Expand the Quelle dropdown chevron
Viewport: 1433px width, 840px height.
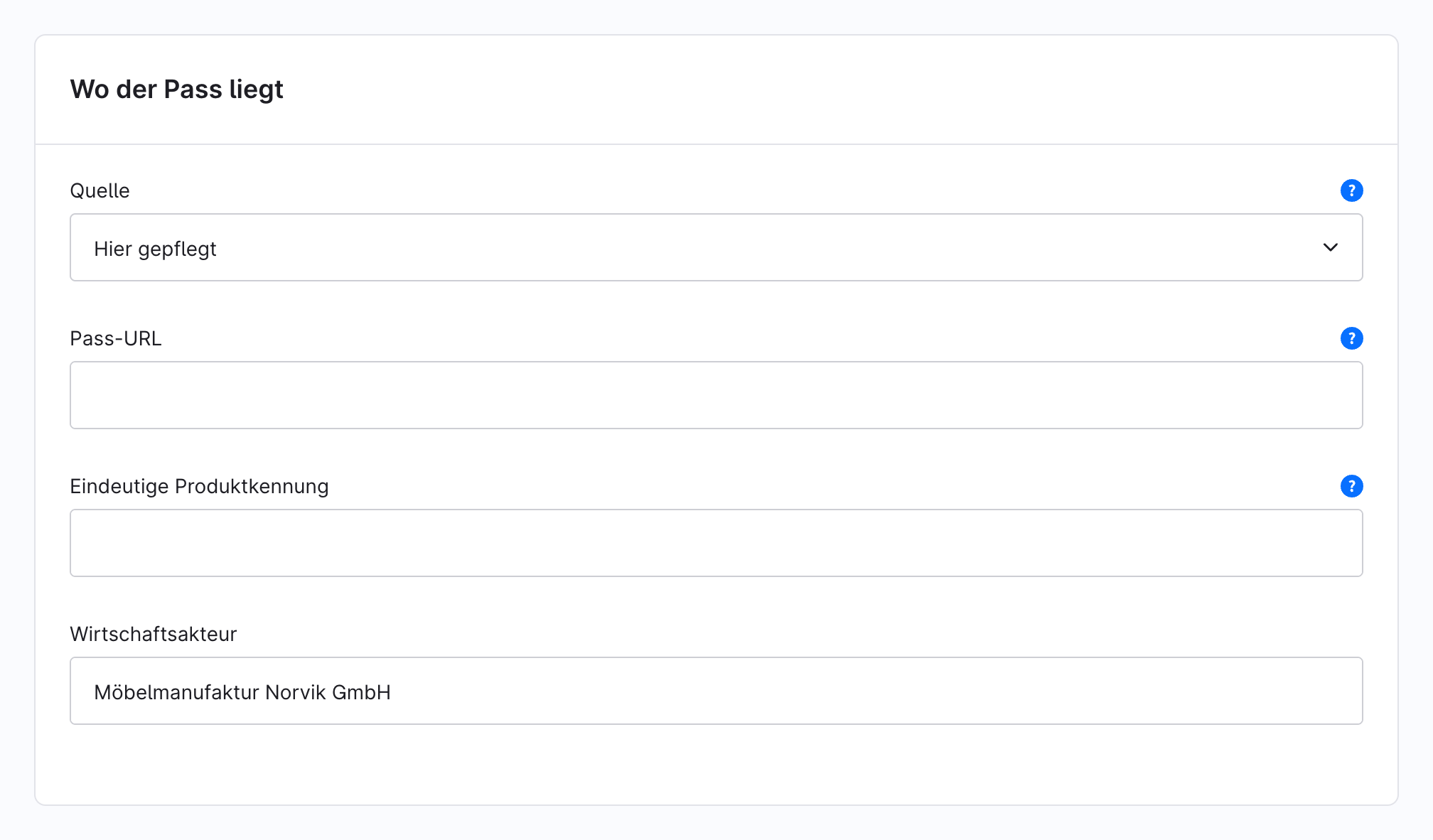(x=1330, y=247)
